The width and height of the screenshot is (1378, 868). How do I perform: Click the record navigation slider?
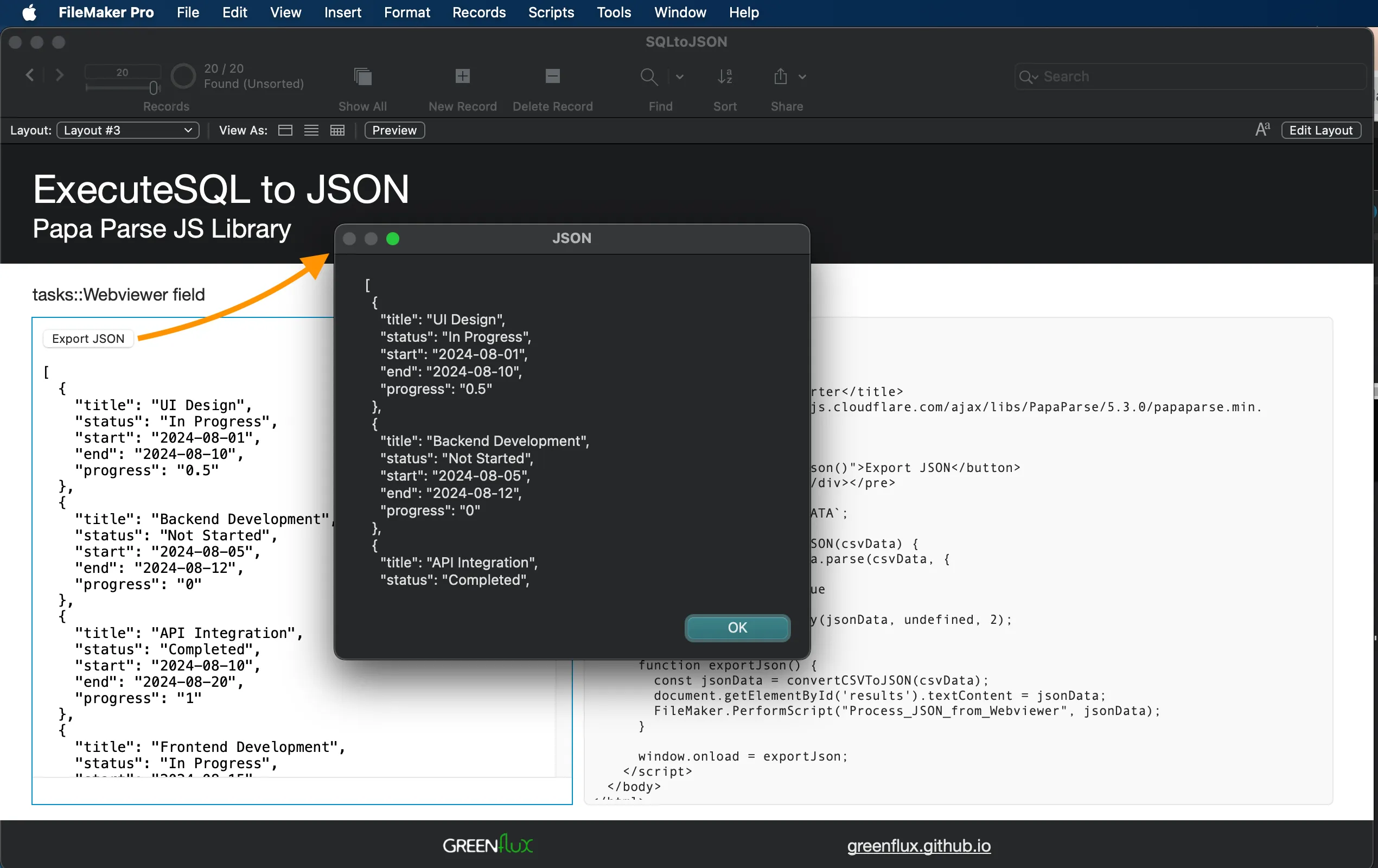pyautogui.click(x=123, y=87)
